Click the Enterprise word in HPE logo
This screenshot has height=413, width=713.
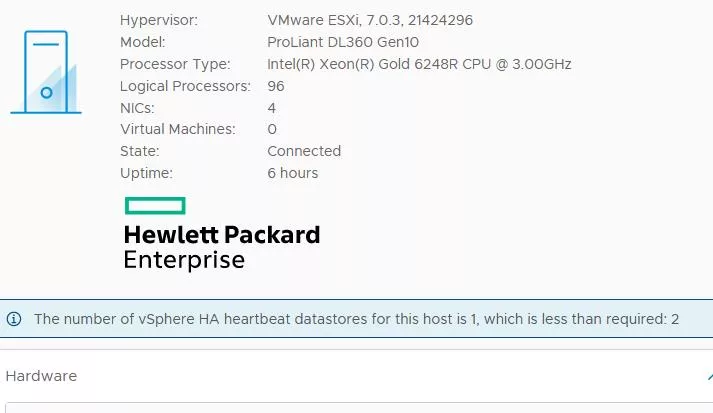click(184, 260)
